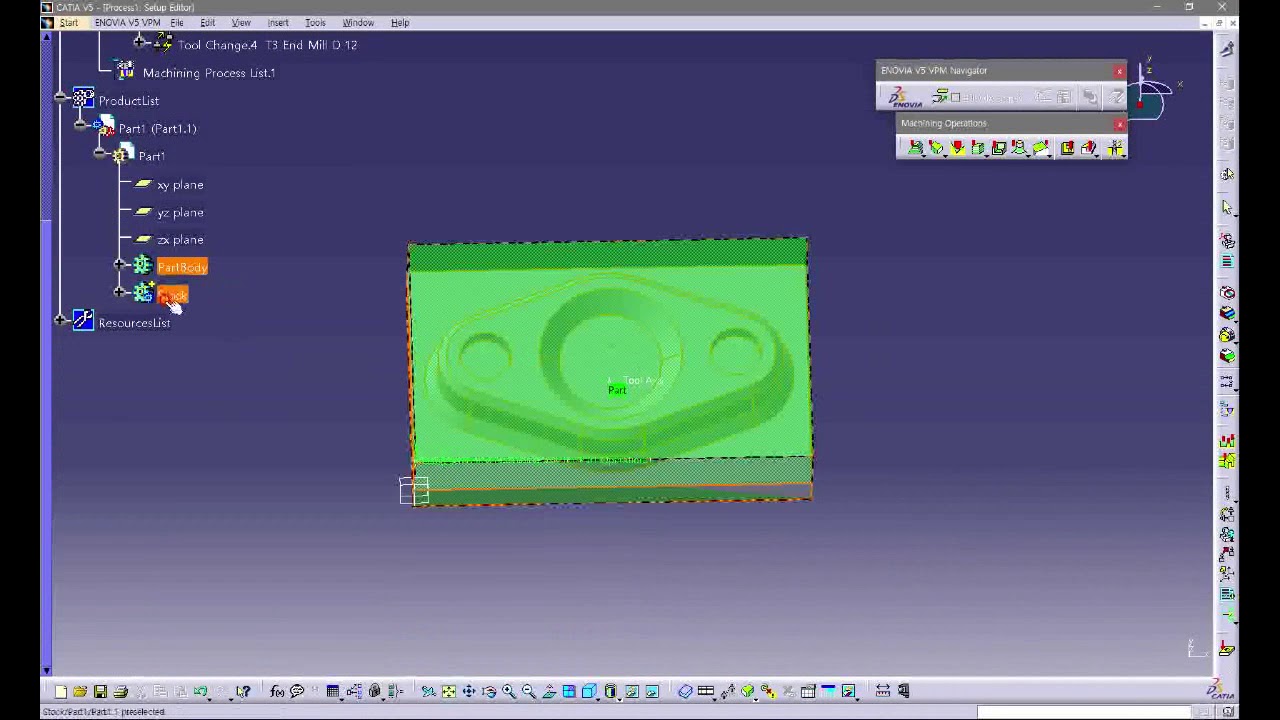Open the Insert menu
This screenshot has width=1280, height=720.
click(x=278, y=22)
